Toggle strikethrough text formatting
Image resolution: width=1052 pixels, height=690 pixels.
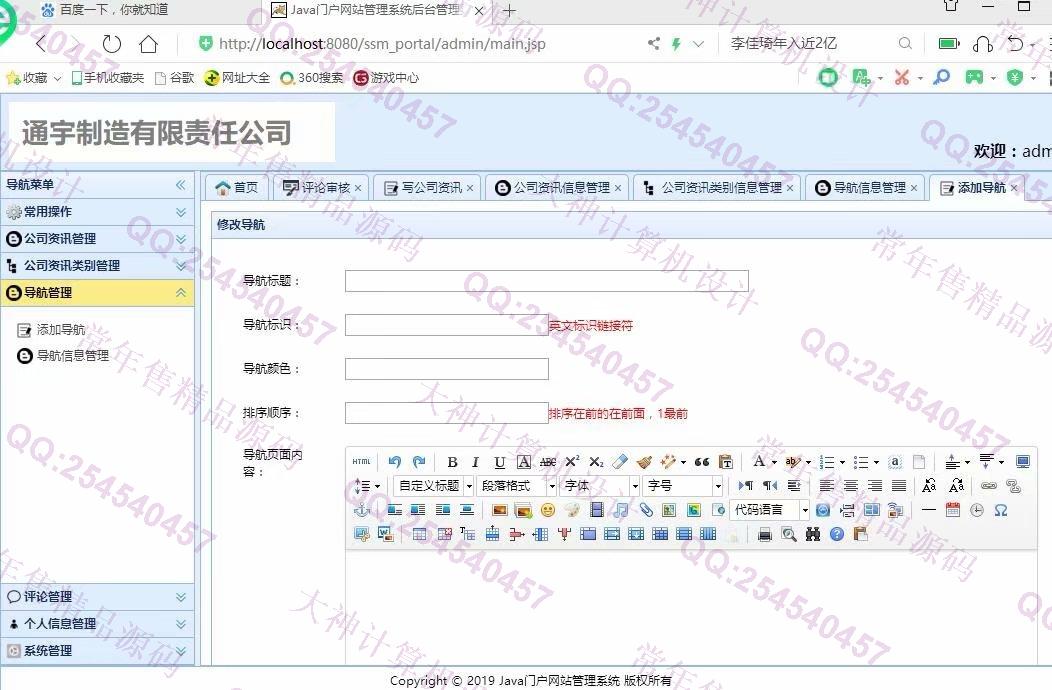click(x=547, y=462)
